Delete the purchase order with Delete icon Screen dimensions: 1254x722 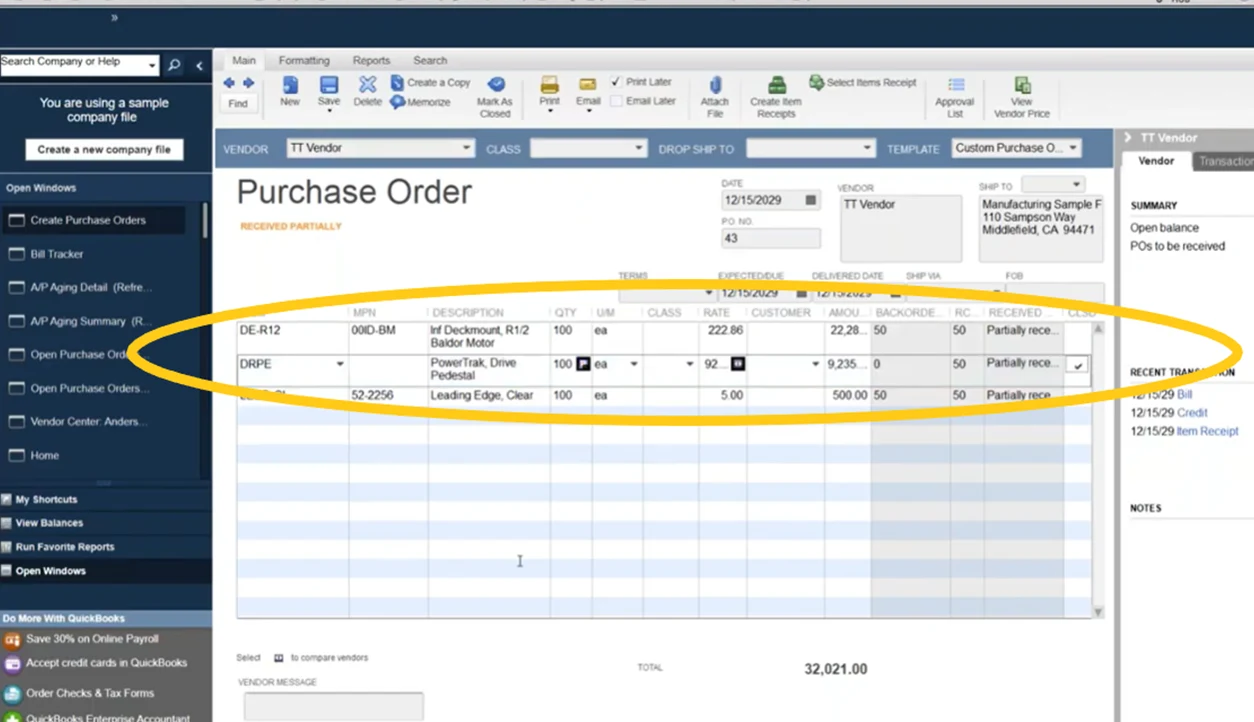pos(367,87)
